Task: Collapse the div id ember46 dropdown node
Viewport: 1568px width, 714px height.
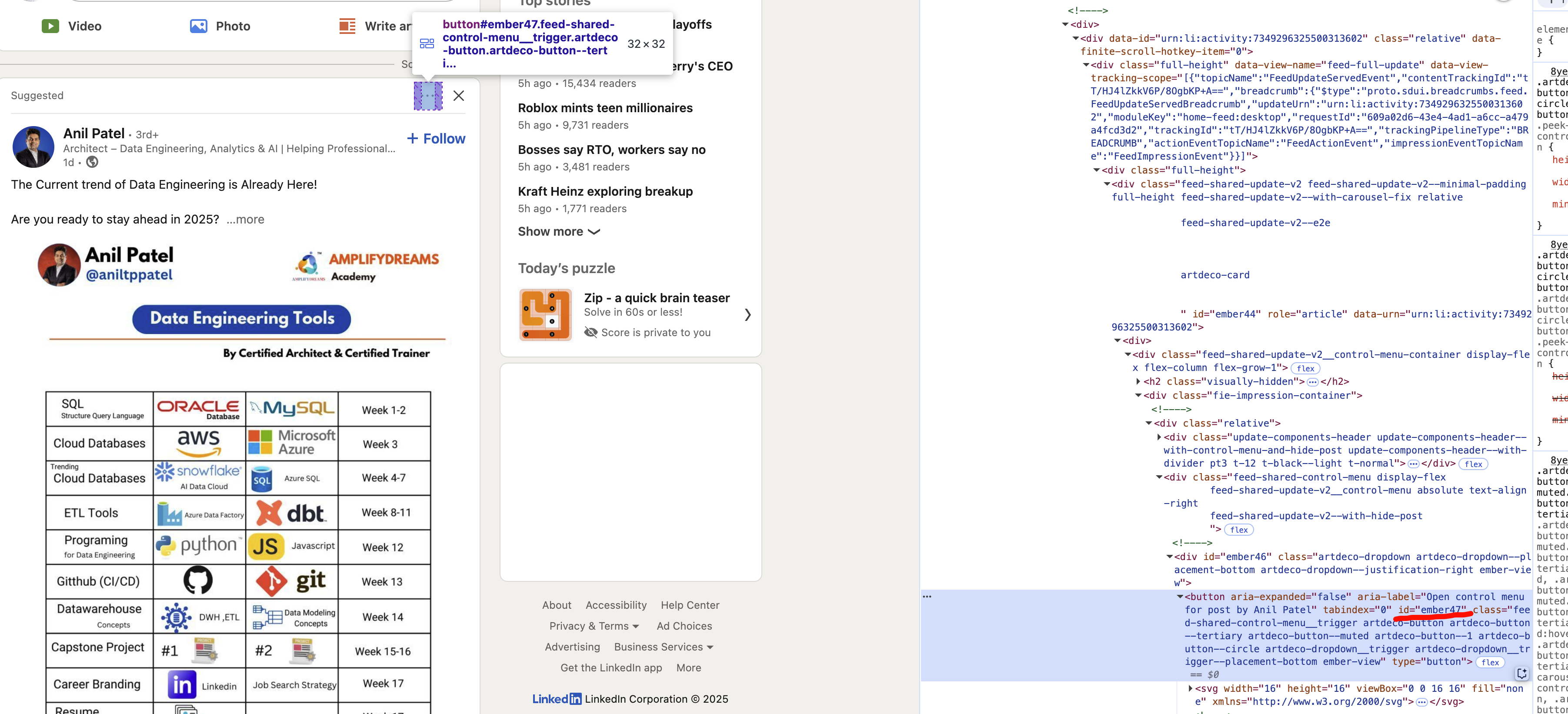Action: point(1169,556)
